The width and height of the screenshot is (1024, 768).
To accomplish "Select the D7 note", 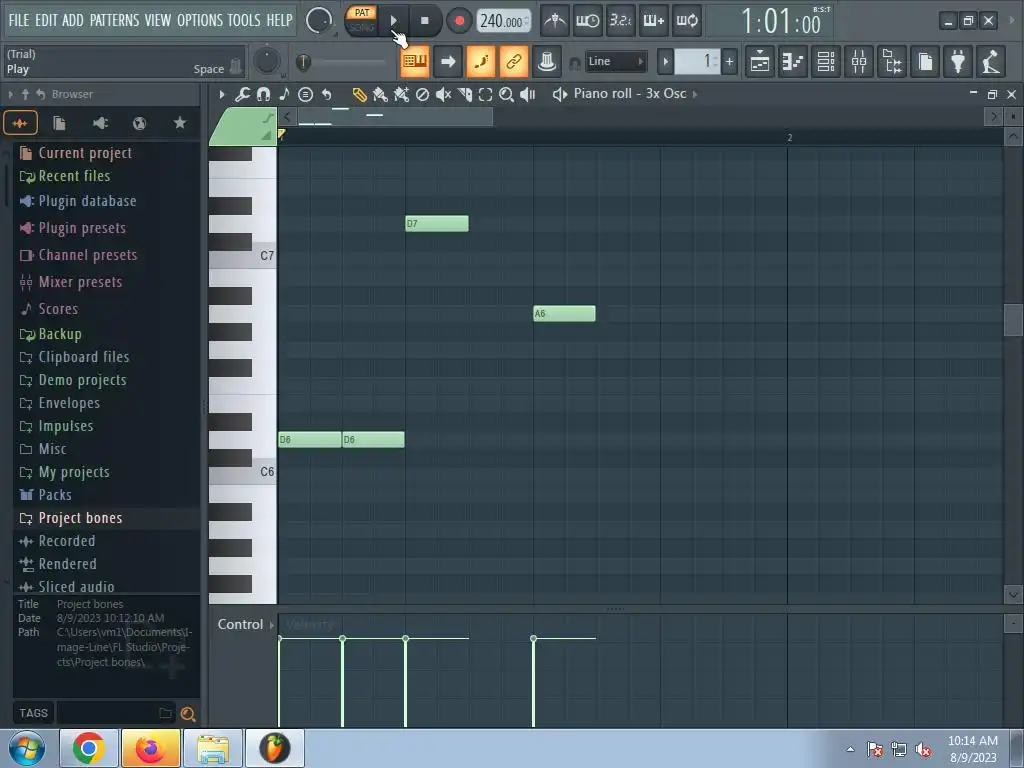I will 437,223.
